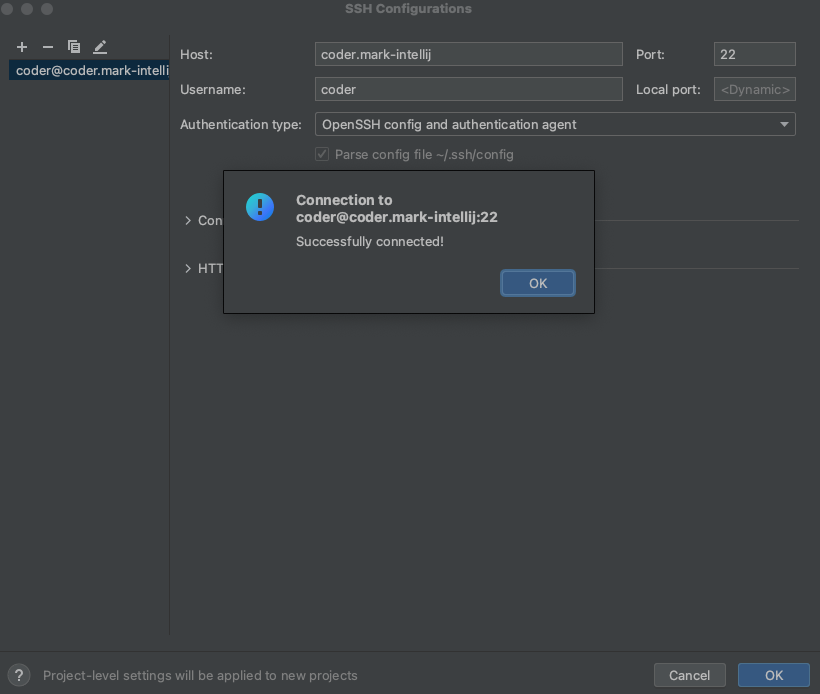Expand the Connection Parameters section
Viewport: 820px width, 694px height.
pos(188,221)
